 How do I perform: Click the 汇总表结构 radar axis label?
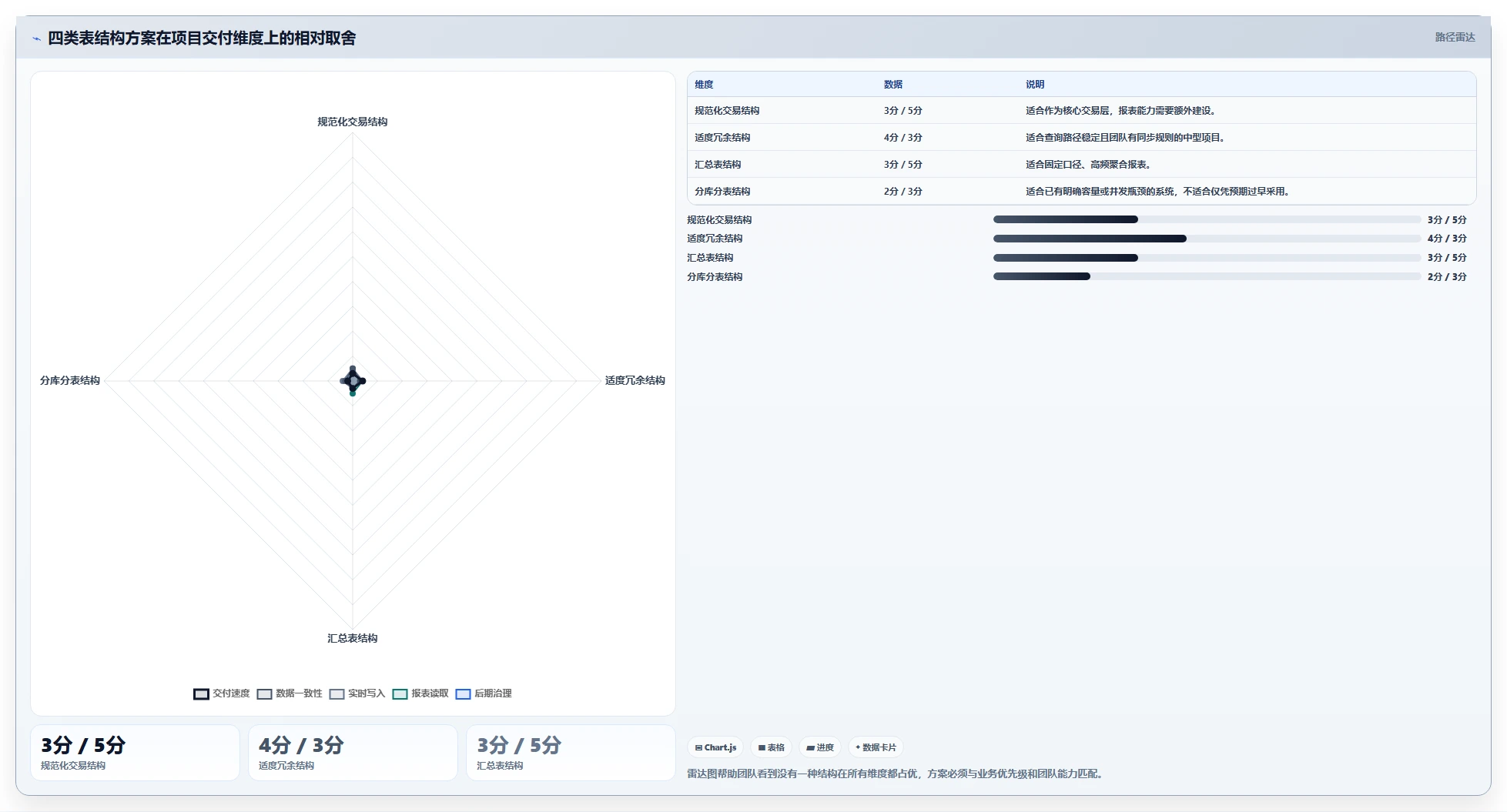pos(353,638)
